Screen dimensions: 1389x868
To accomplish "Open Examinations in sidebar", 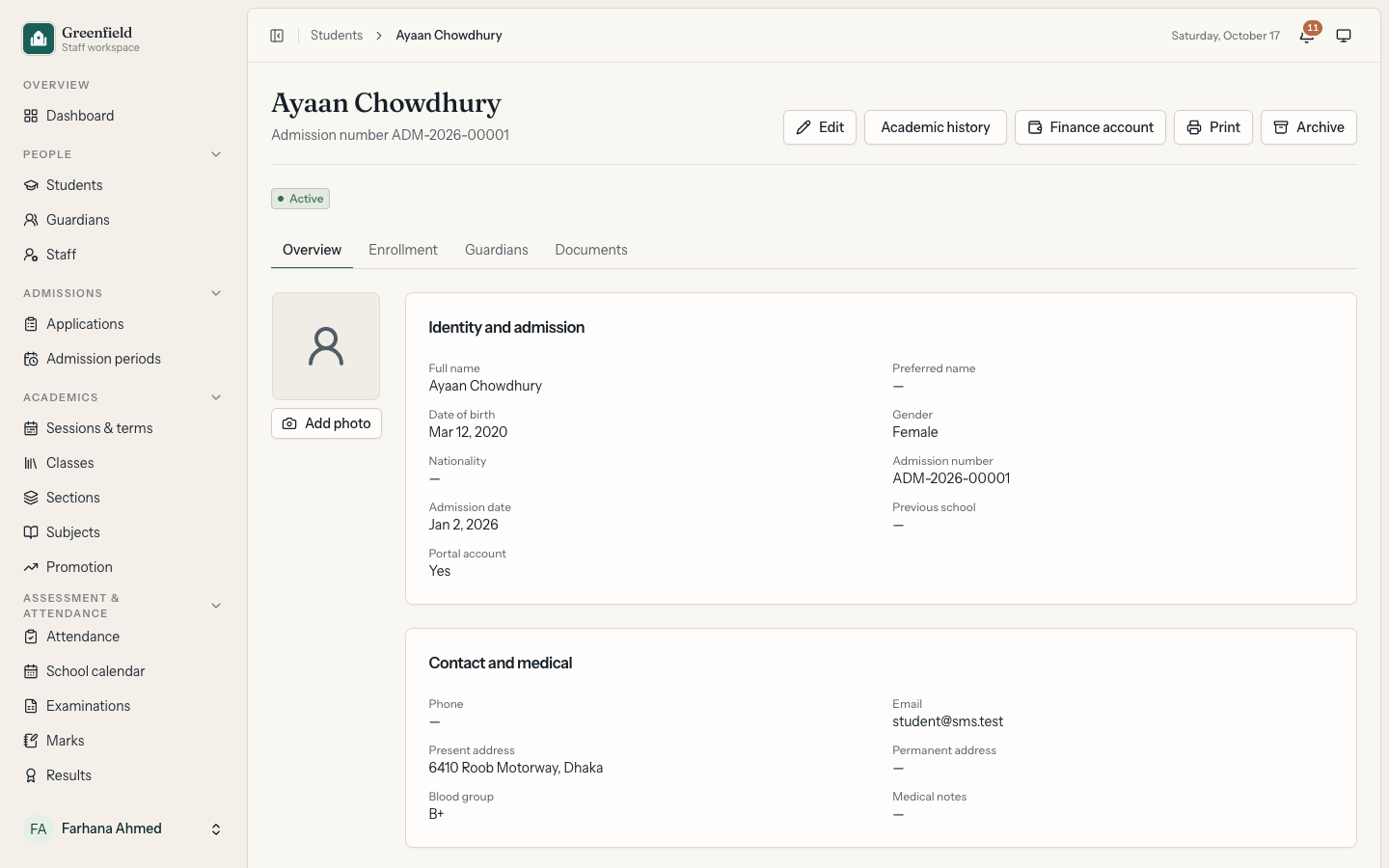I will 123,706.
